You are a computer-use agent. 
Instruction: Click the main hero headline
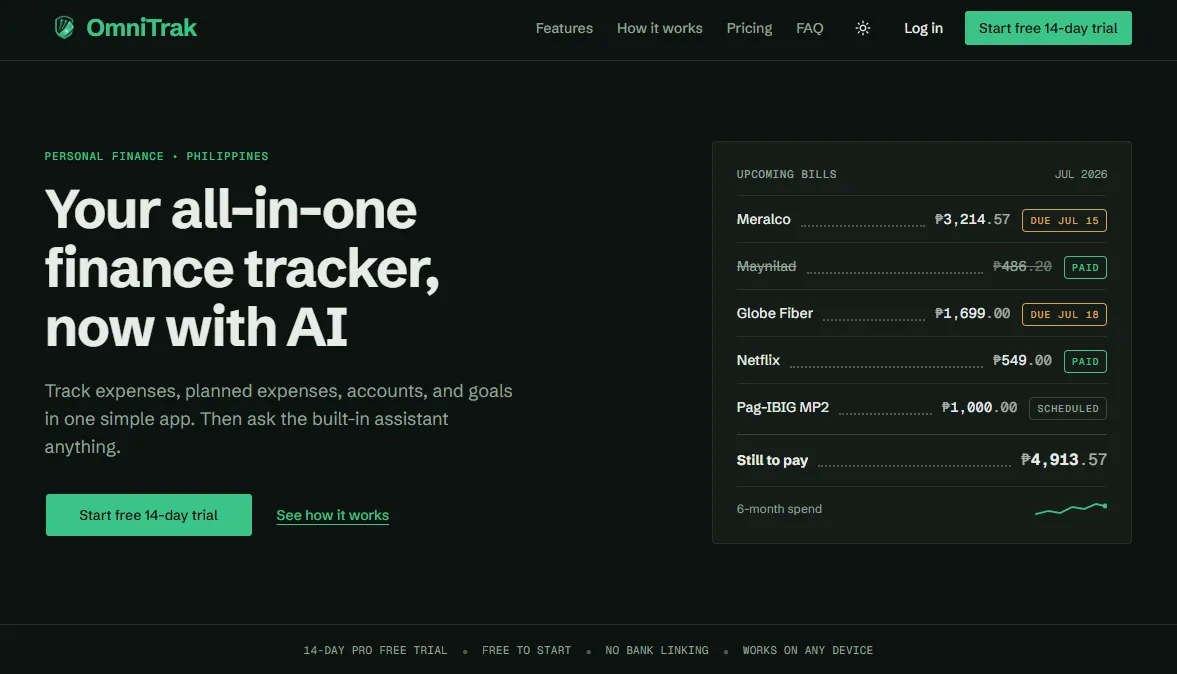tap(242, 268)
